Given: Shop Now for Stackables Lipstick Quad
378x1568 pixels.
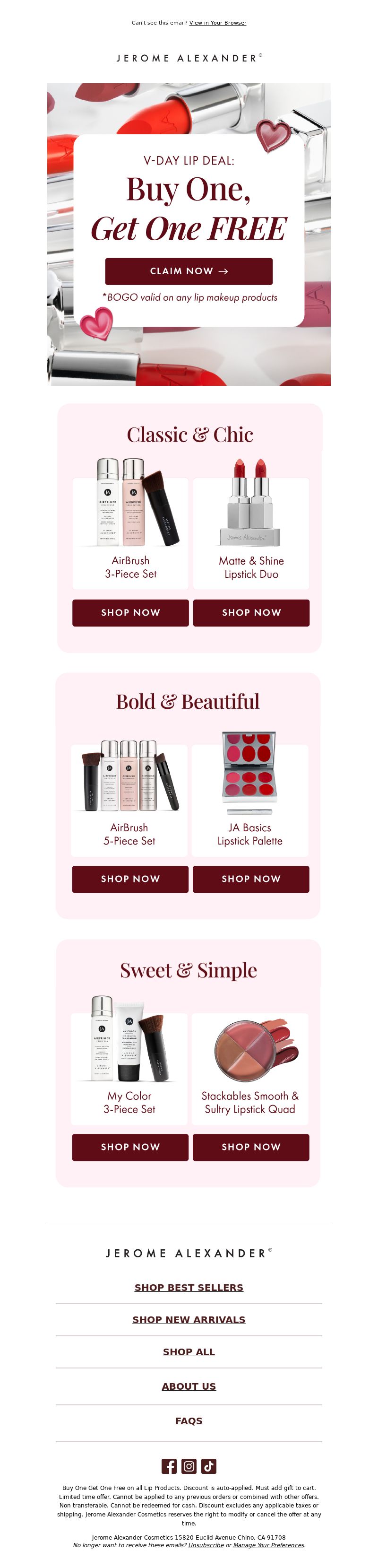Looking at the screenshot, I should point(251,1147).
